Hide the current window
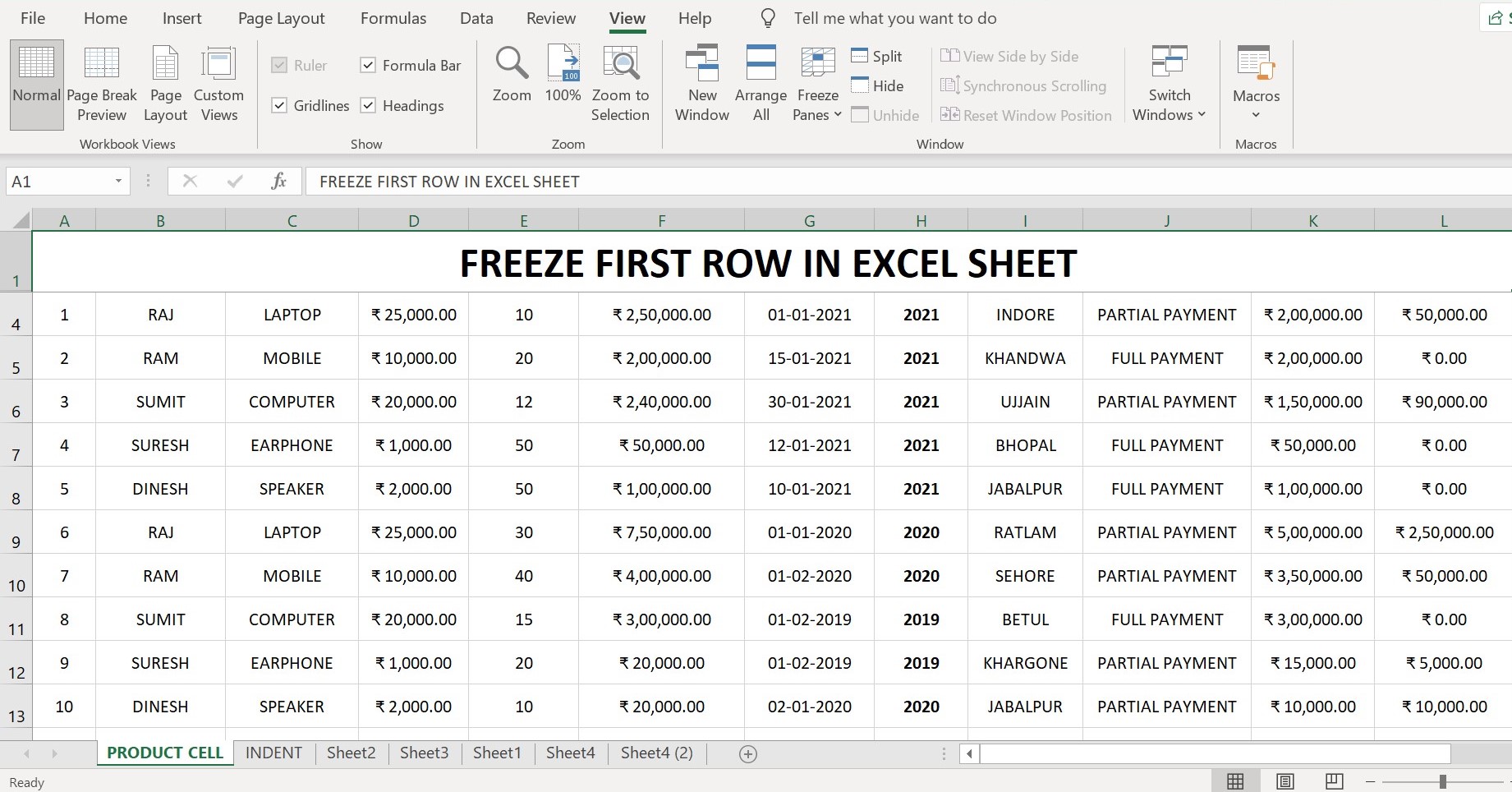Image resolution: width=1512 pixels, height=792 pixels. click(877, 85)
